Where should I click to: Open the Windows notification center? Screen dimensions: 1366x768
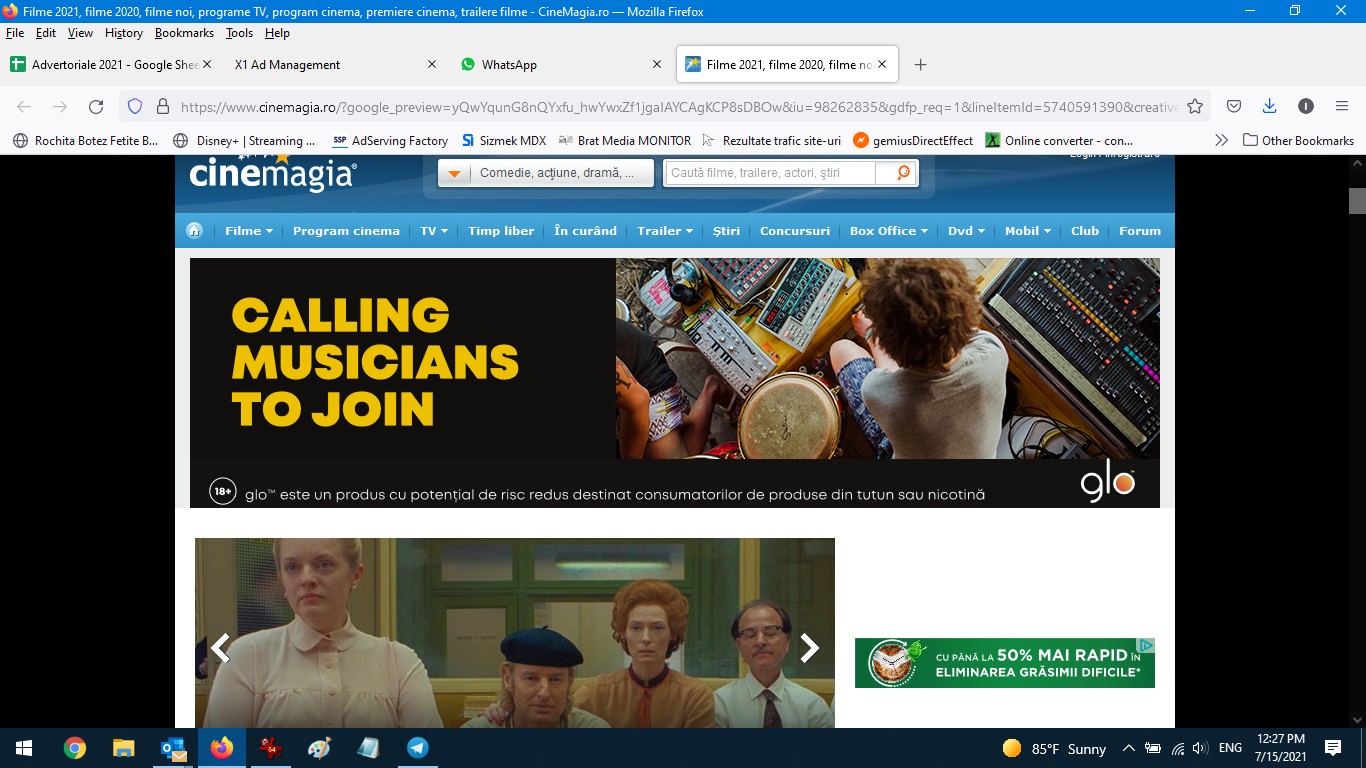1332,748
